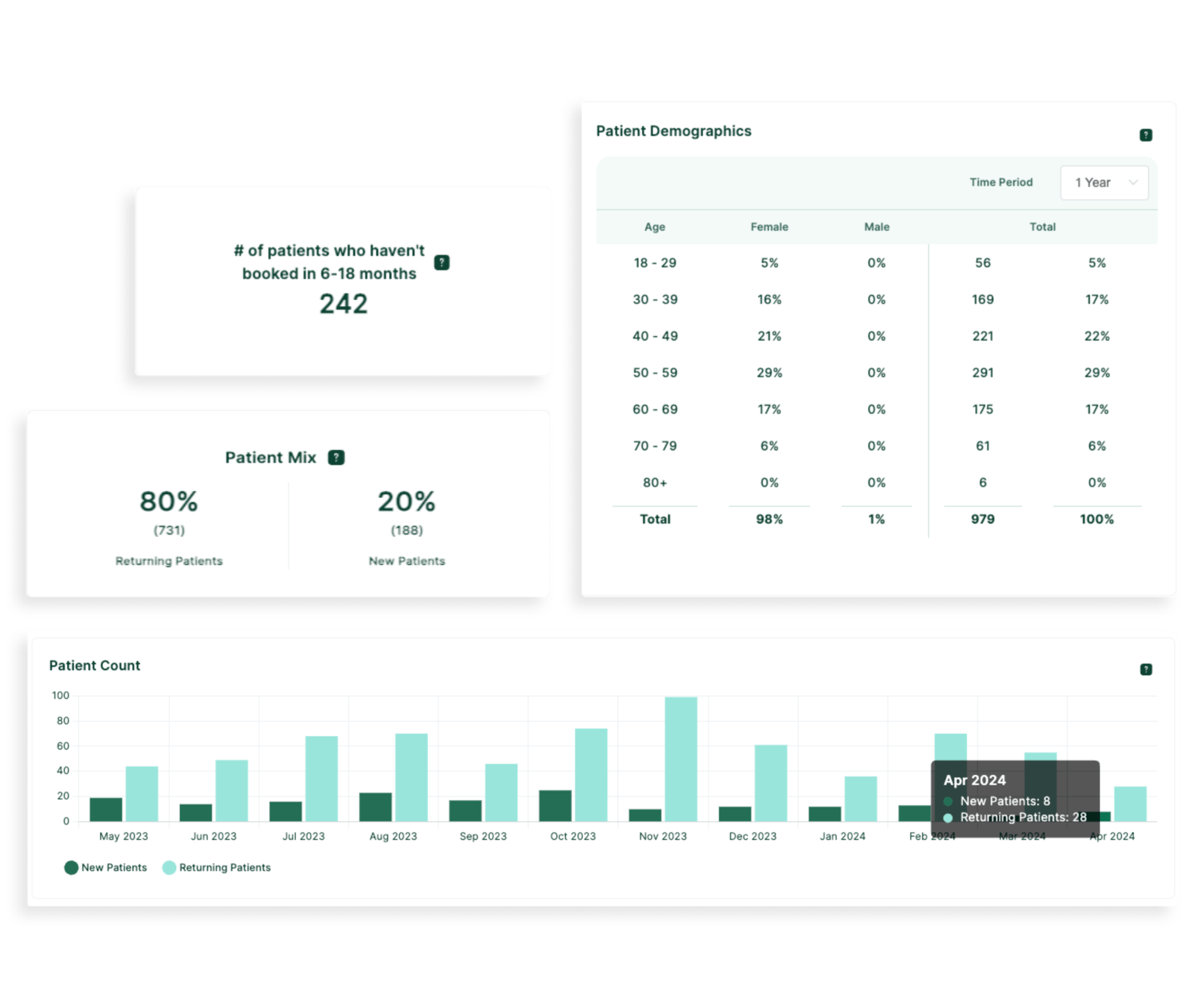Click the 979 grand total value
1204x1005 pixels.
[983, 520]
